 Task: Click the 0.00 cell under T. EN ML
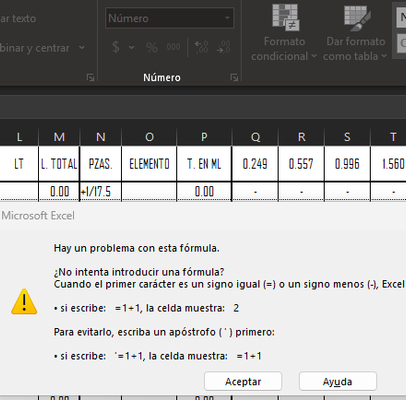pyautogui.click(x=204, y=192)
